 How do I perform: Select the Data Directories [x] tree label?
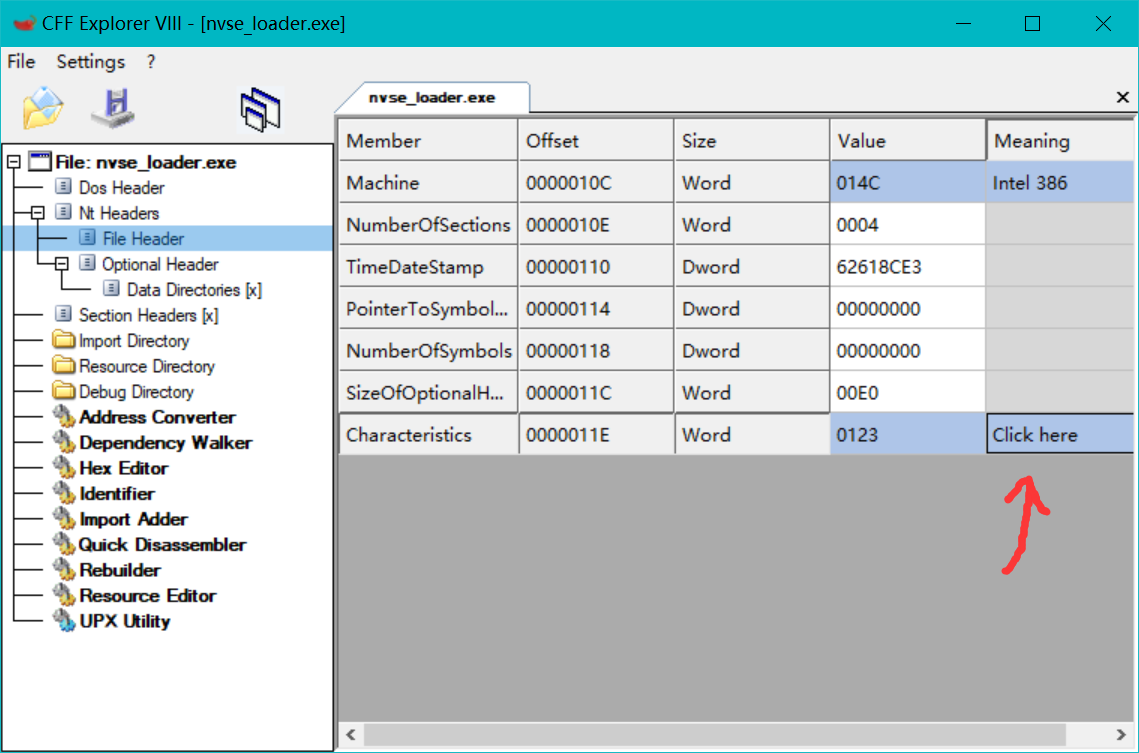click(x=194, y=289)
